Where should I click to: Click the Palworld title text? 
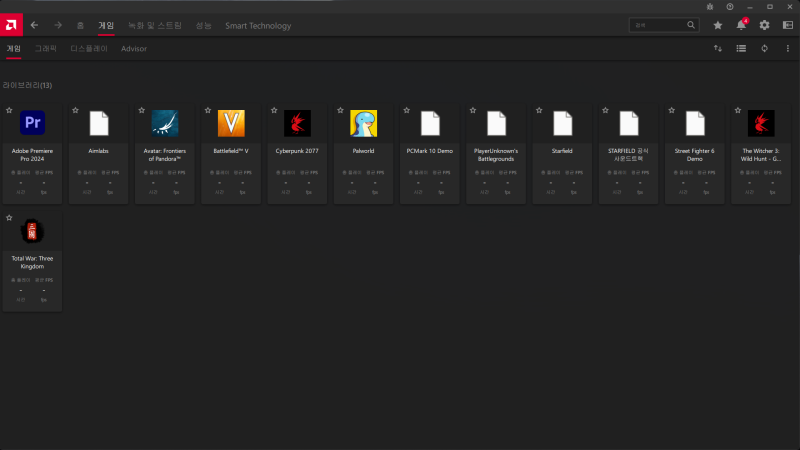click(x=363, y=151)
